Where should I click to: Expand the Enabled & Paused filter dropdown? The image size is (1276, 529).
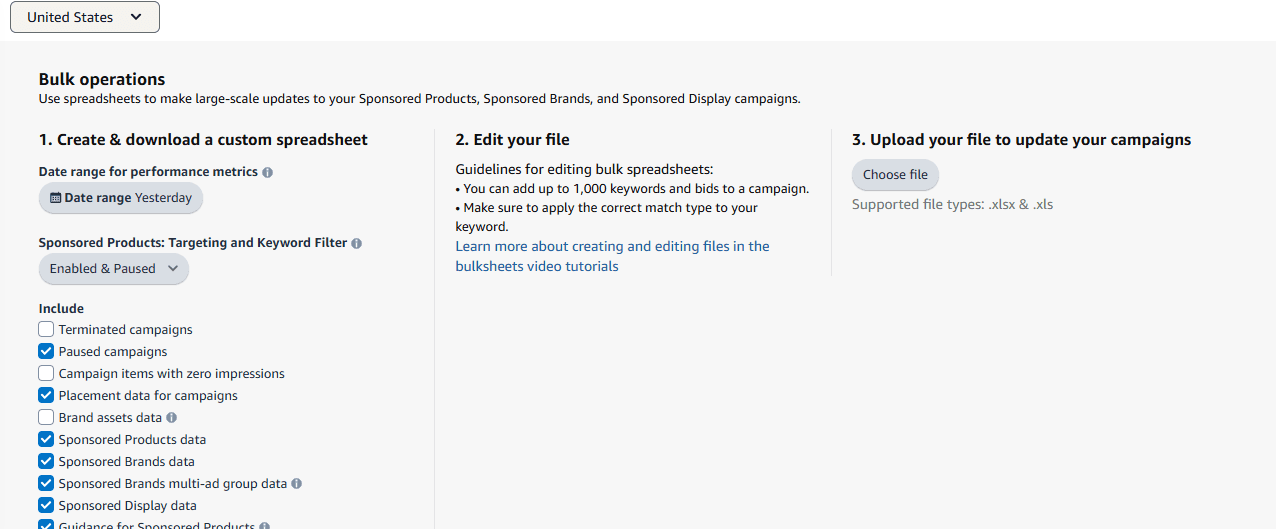click(x=114, y=269)
